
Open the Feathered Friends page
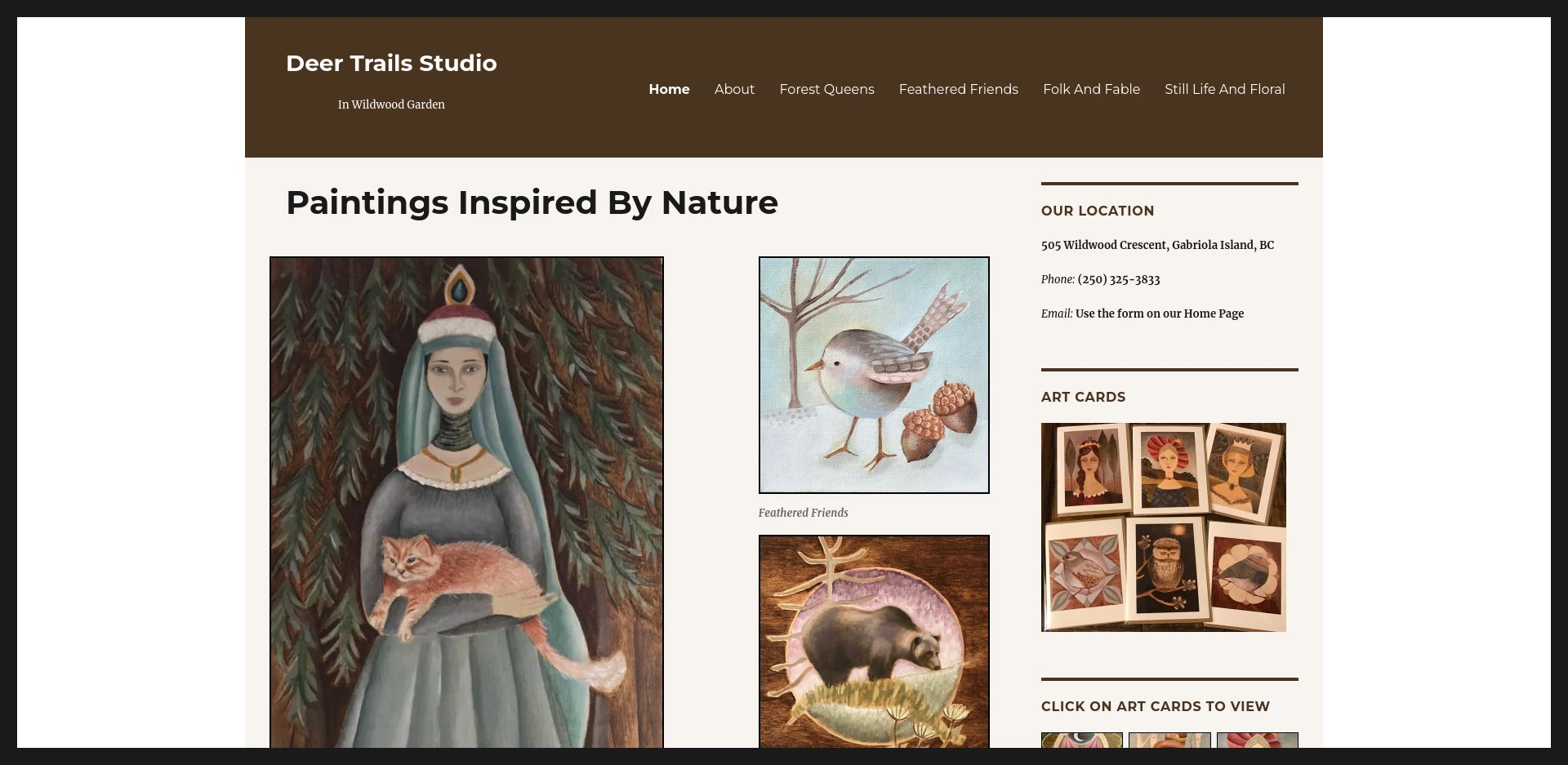[957, 89]
